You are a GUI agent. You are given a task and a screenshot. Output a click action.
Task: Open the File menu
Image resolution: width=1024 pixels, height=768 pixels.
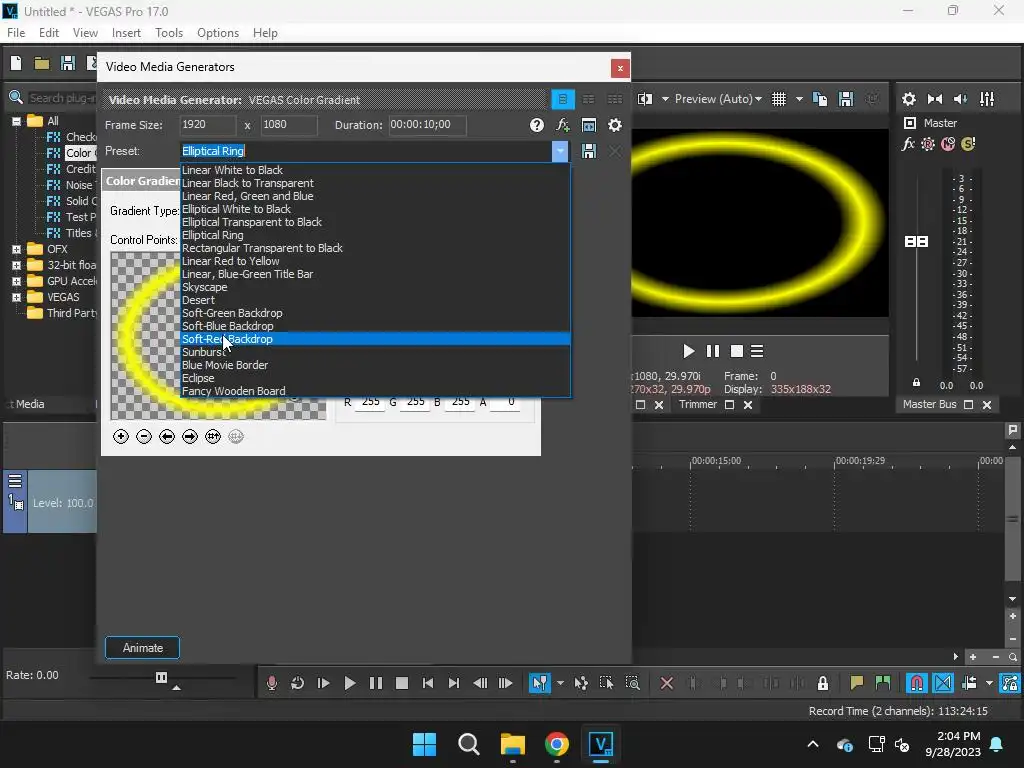tap(16, 33)
